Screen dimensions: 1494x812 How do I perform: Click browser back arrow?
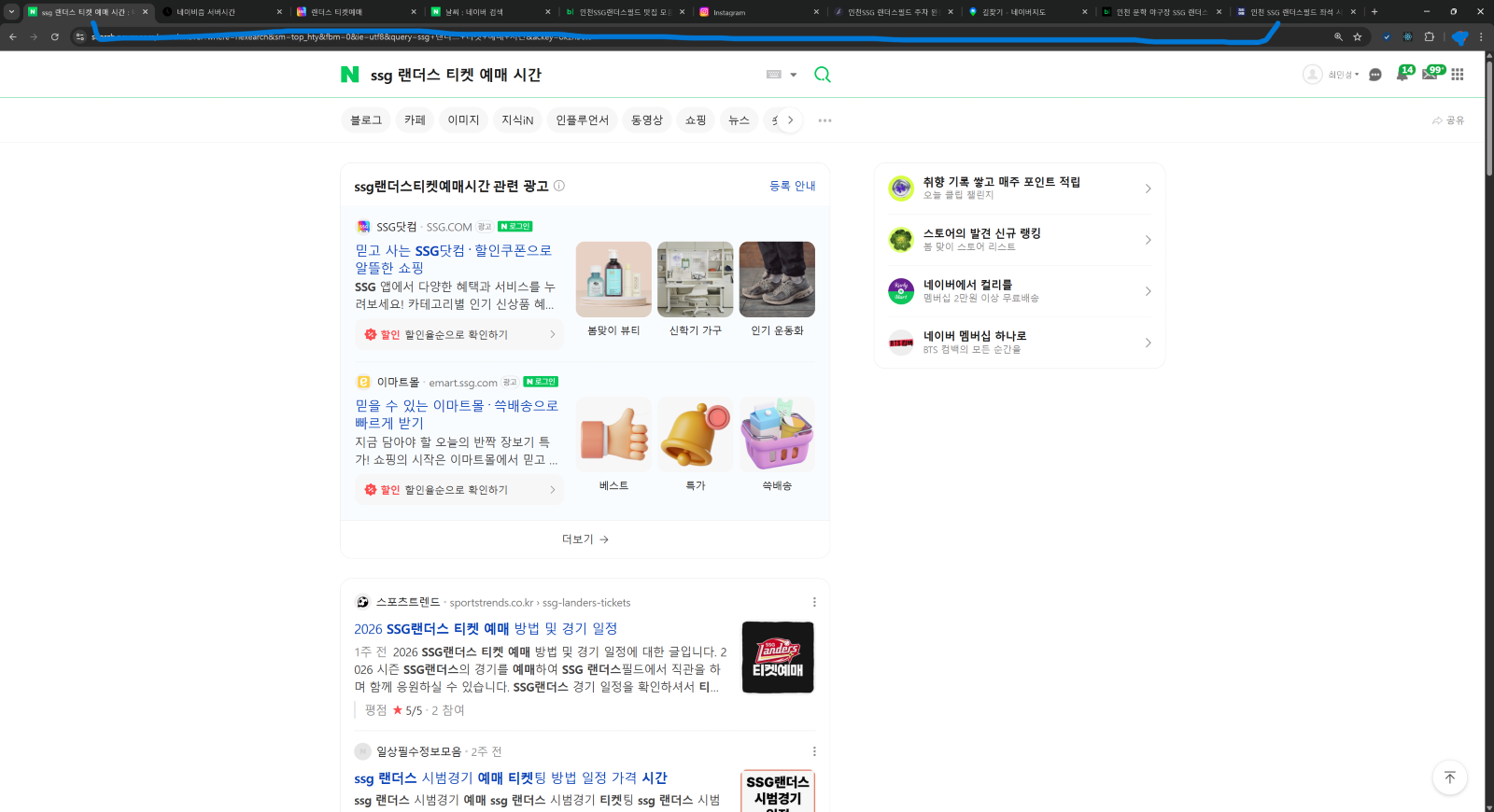pos(13,37)
